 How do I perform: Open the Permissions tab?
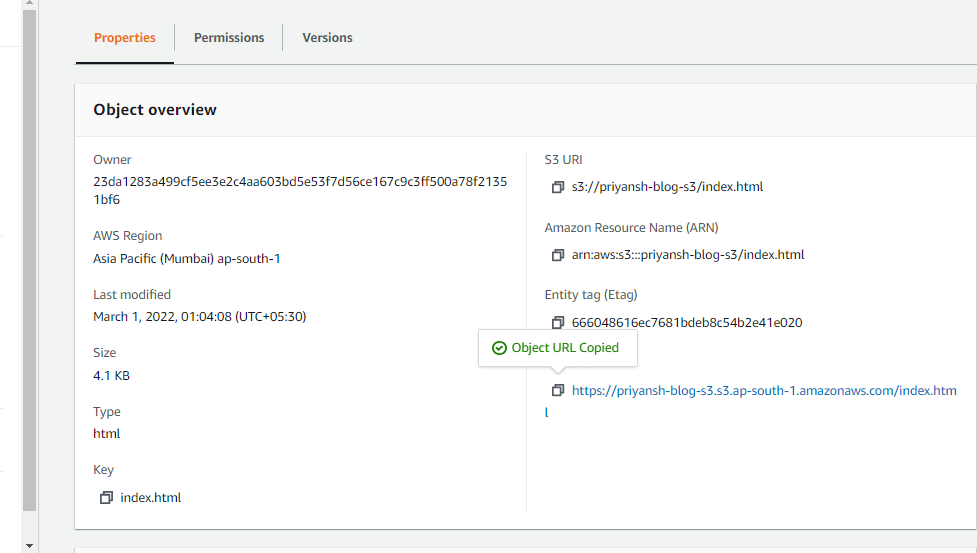229,38
